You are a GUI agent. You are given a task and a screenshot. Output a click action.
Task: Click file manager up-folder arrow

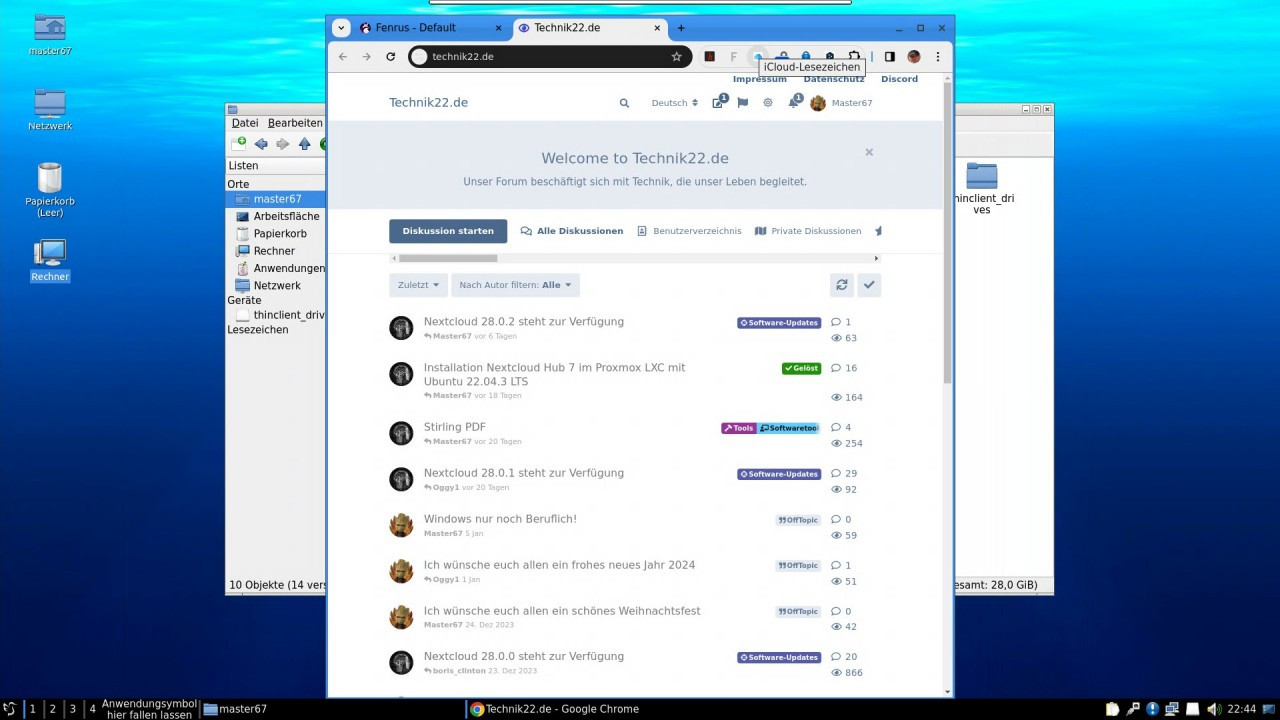click(305, 144)
